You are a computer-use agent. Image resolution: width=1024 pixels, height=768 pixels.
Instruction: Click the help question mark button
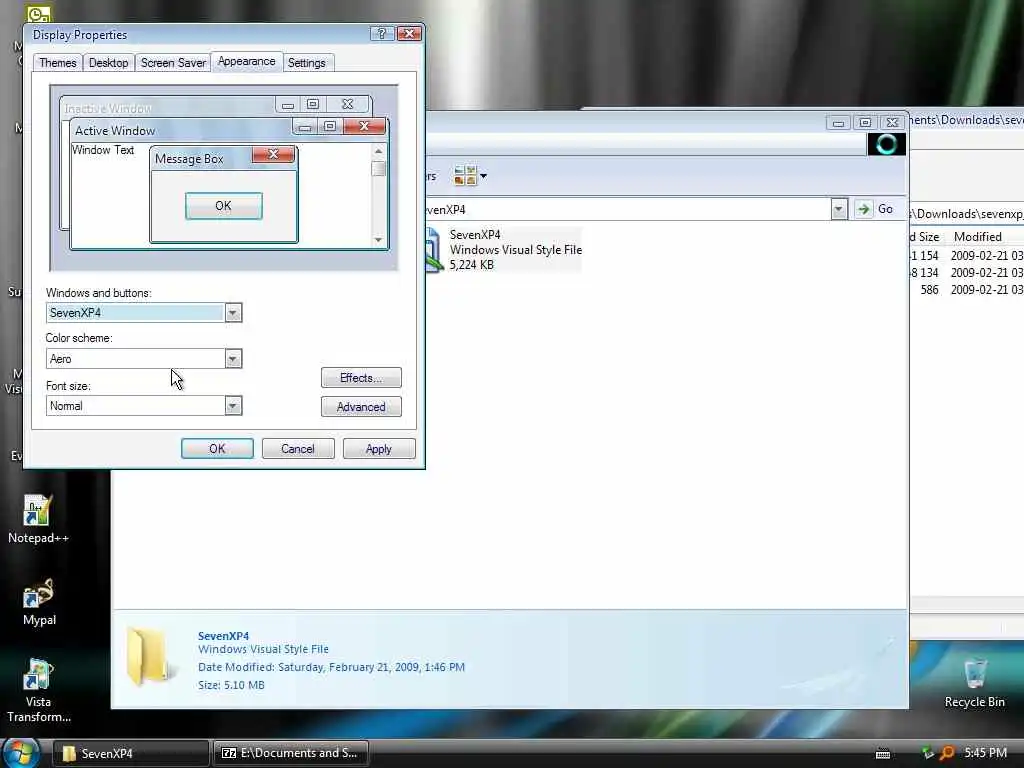(382, 34)
